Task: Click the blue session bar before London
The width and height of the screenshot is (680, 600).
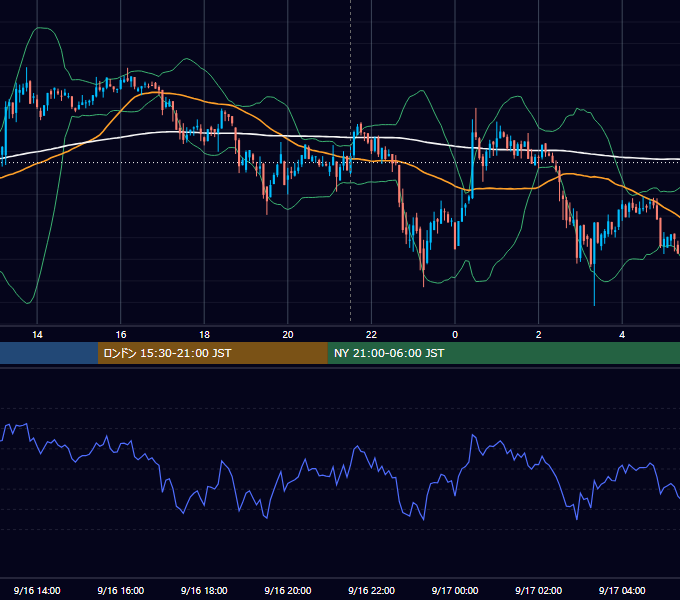Action: (49, 353)
